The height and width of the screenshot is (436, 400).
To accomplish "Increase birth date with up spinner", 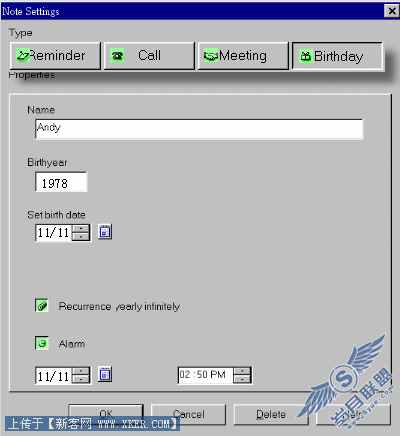I will [x=81, y=228].
